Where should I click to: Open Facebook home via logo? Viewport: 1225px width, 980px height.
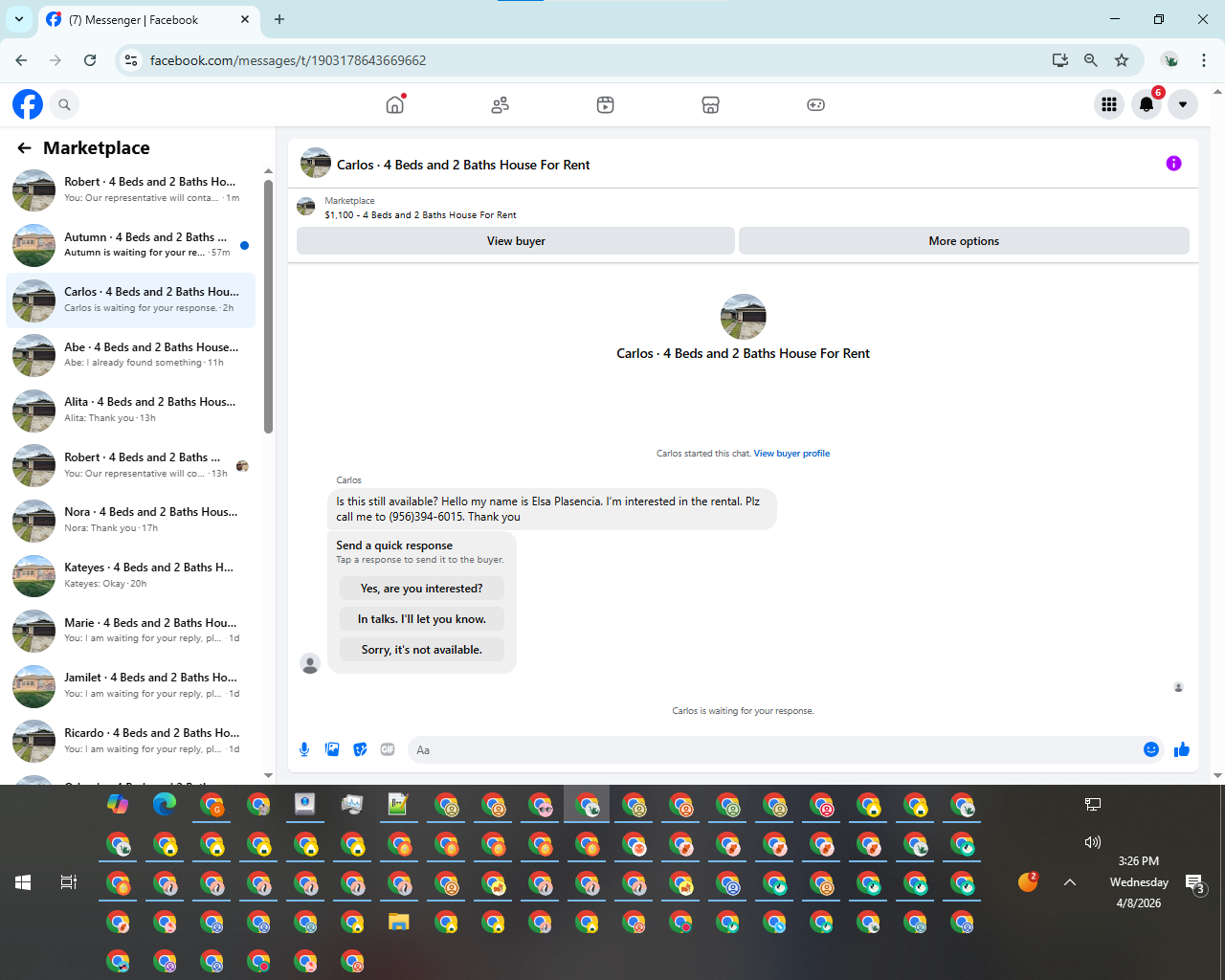(28, 104)
